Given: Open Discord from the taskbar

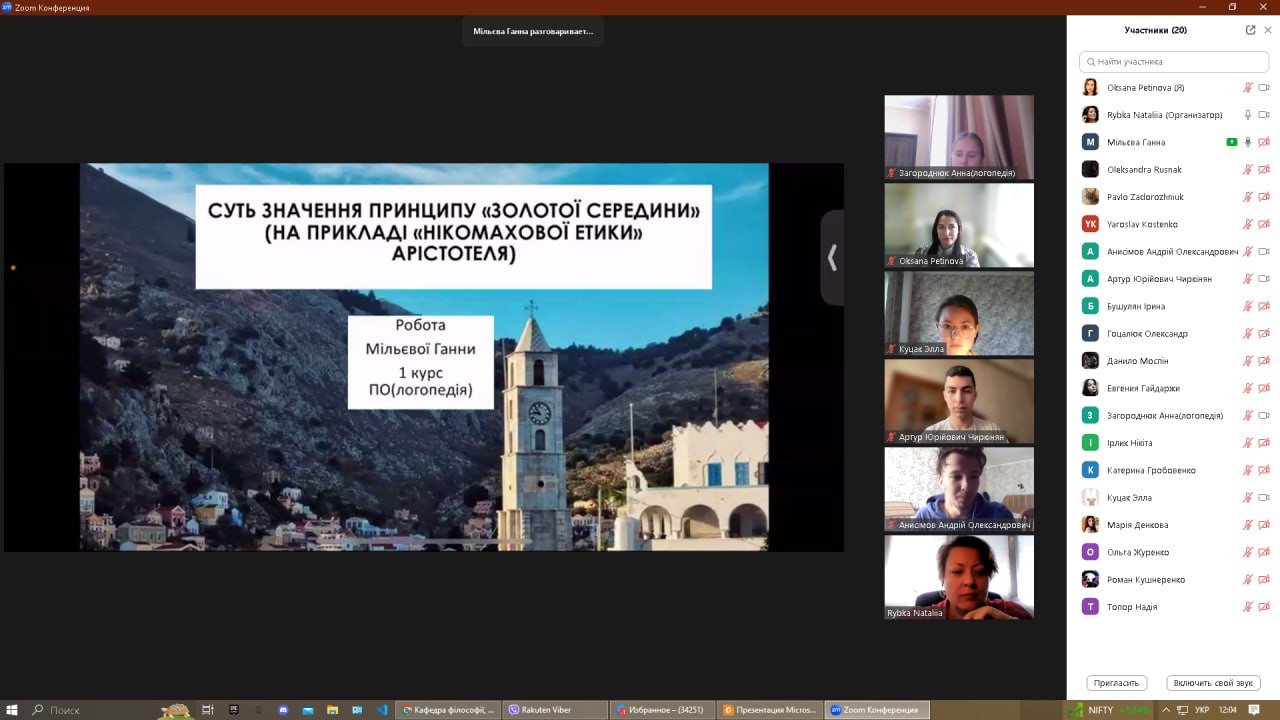Looking at the screenshot, I should click(x=283, y=710).
